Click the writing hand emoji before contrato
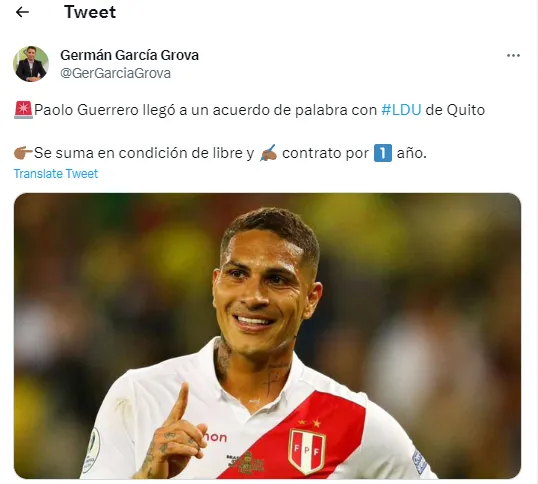This screenshot has width=538, height=484. tap(268, 153)
